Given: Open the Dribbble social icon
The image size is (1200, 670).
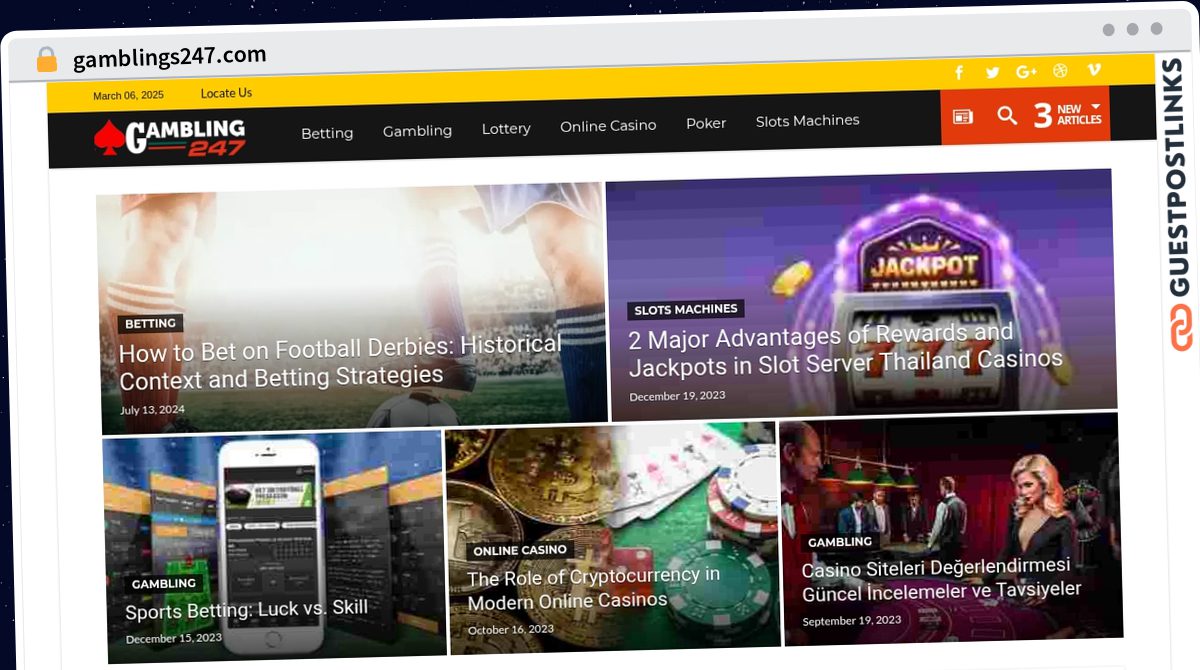Looking at the screenshot, I should 1060,70.
